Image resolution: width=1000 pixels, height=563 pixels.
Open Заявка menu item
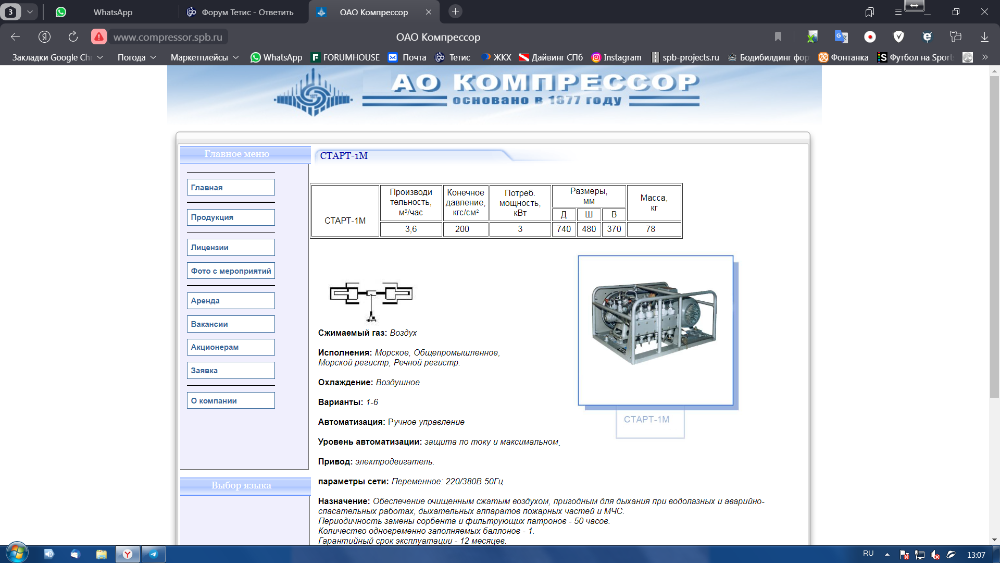pos(231,370)
